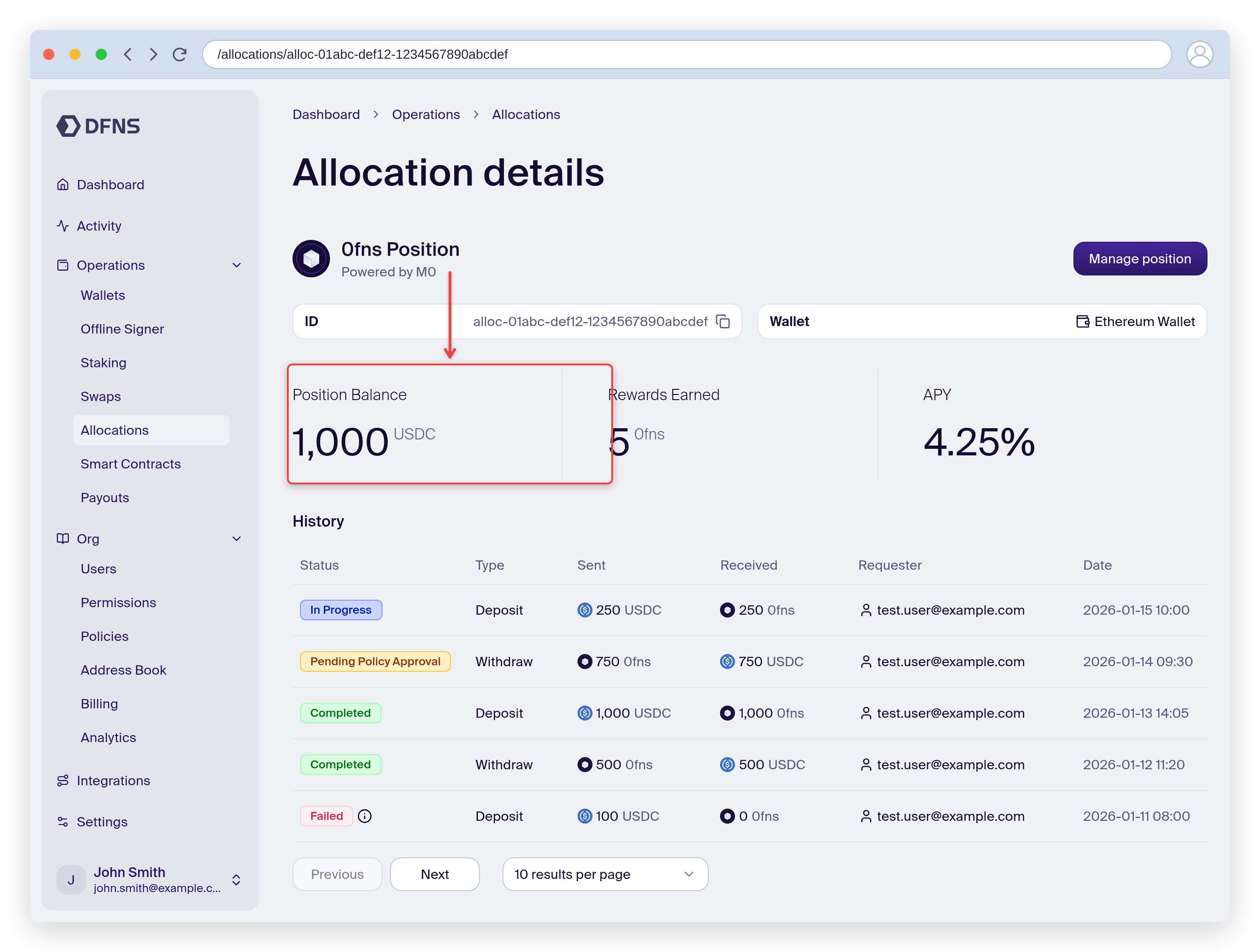
Task: Open Permissions under Org
Action: [118, 602]
